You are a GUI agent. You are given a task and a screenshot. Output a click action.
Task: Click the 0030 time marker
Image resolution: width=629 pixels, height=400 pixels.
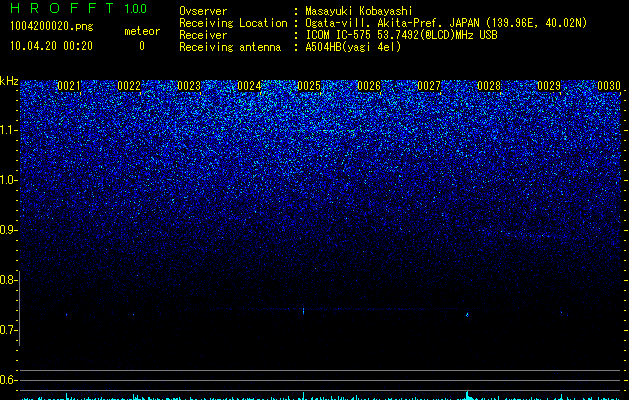pos(609,86)
